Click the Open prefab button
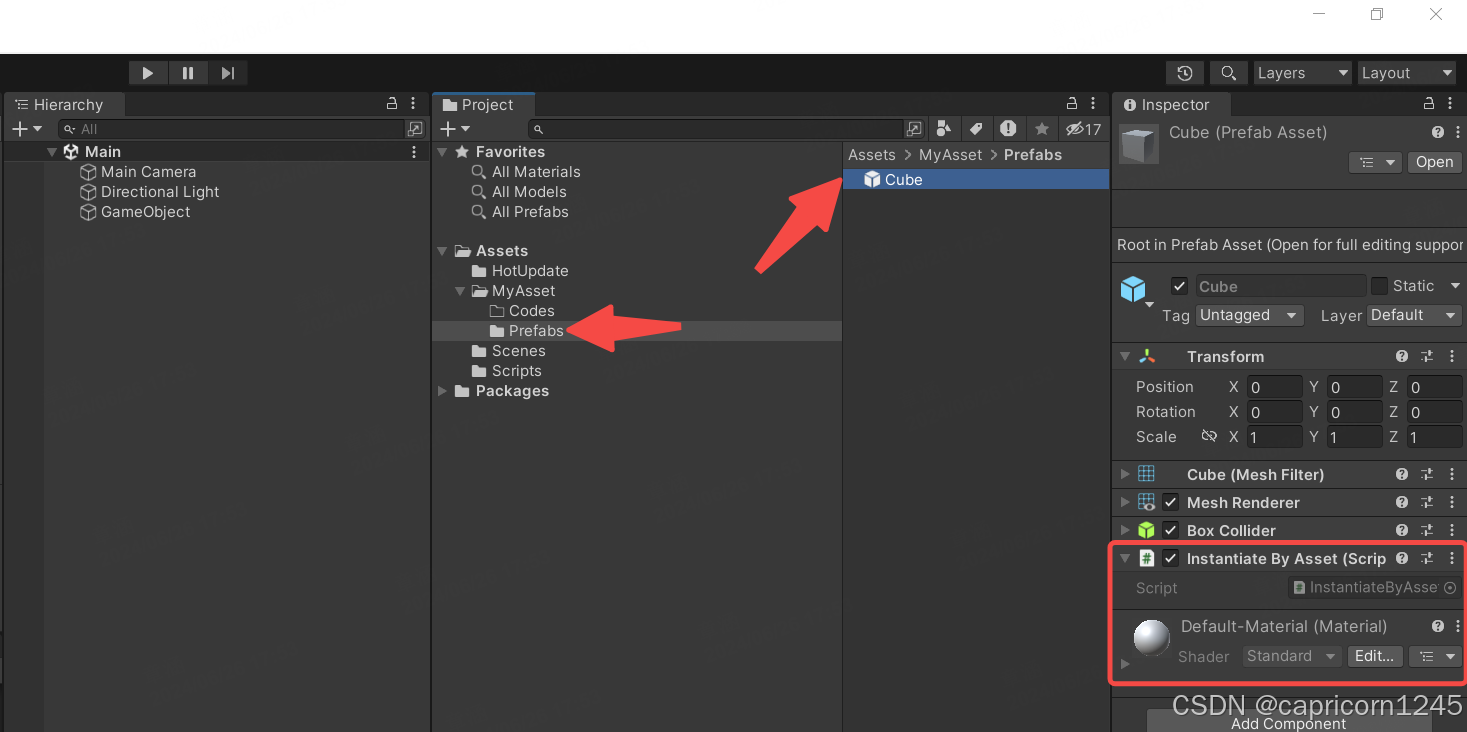Image resolution: width=1467 pixels, height=732 pixels. coord(1434,162)
